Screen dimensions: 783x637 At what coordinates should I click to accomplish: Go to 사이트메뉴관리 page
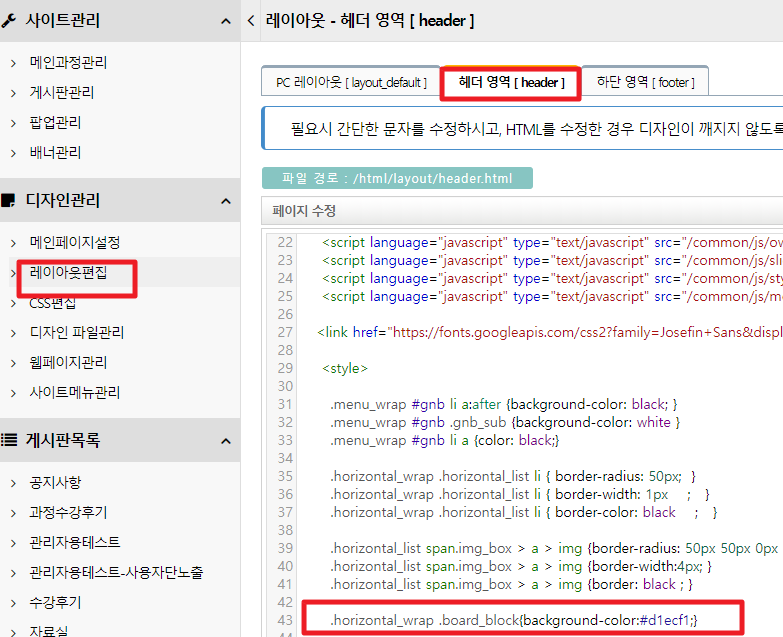(75, 392)
